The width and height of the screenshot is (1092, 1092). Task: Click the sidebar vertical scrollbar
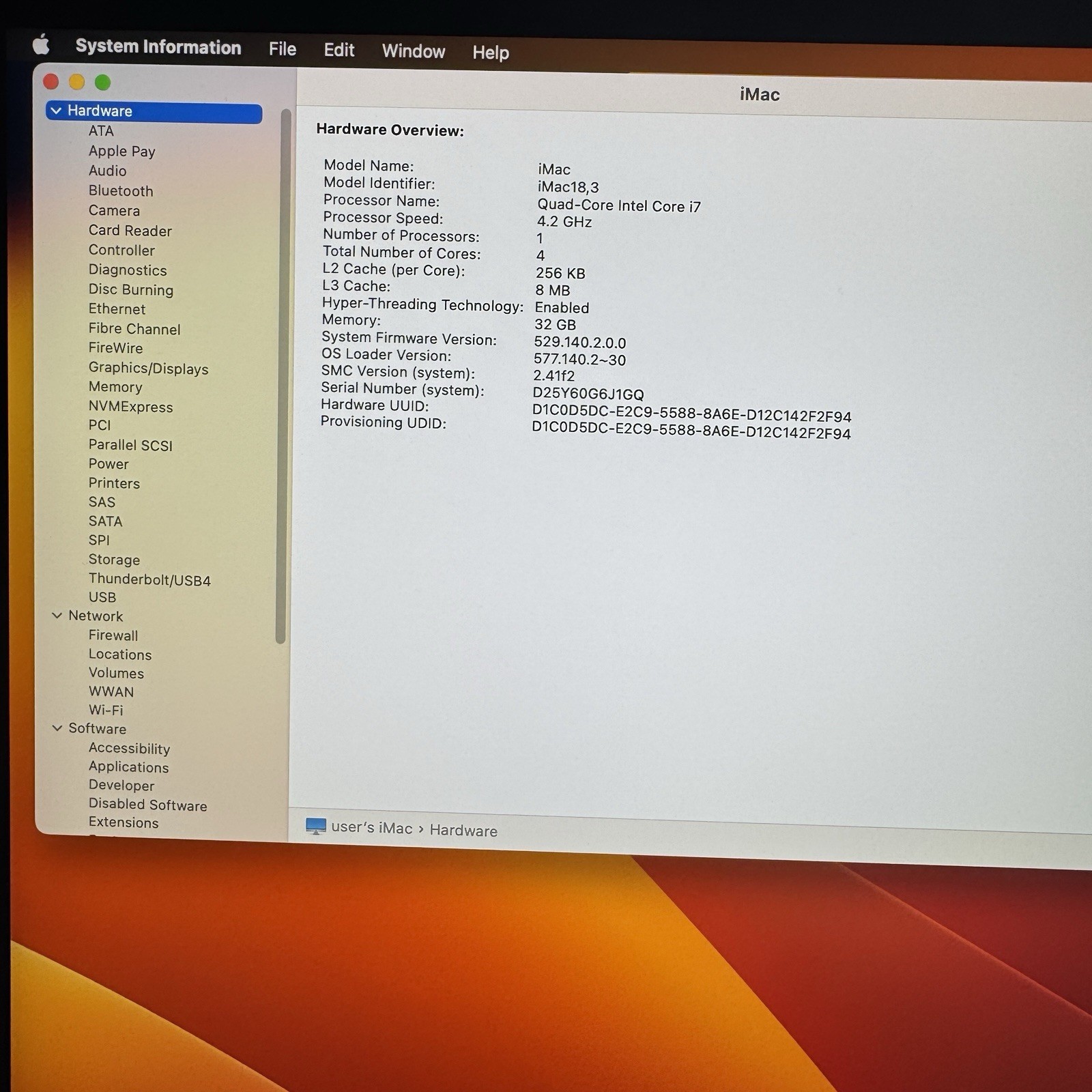click(x=281, y=375)
